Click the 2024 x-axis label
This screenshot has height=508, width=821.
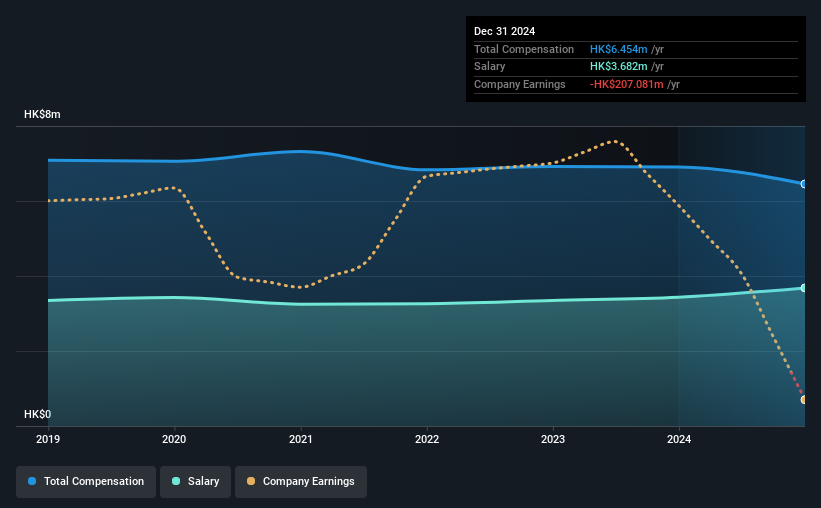pos(679,439)
